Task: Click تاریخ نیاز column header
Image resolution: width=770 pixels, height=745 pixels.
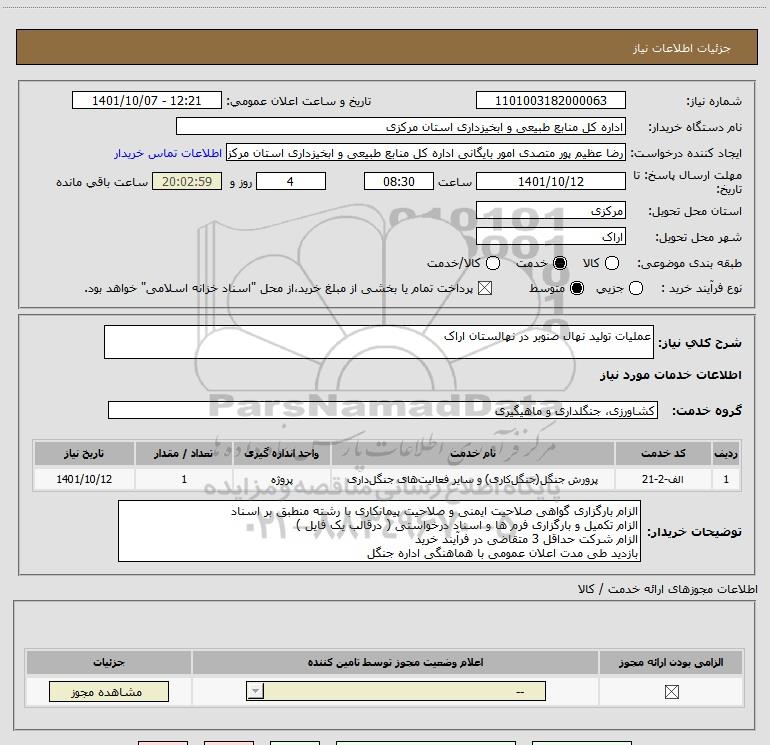Action: click(x=84, y=453)
